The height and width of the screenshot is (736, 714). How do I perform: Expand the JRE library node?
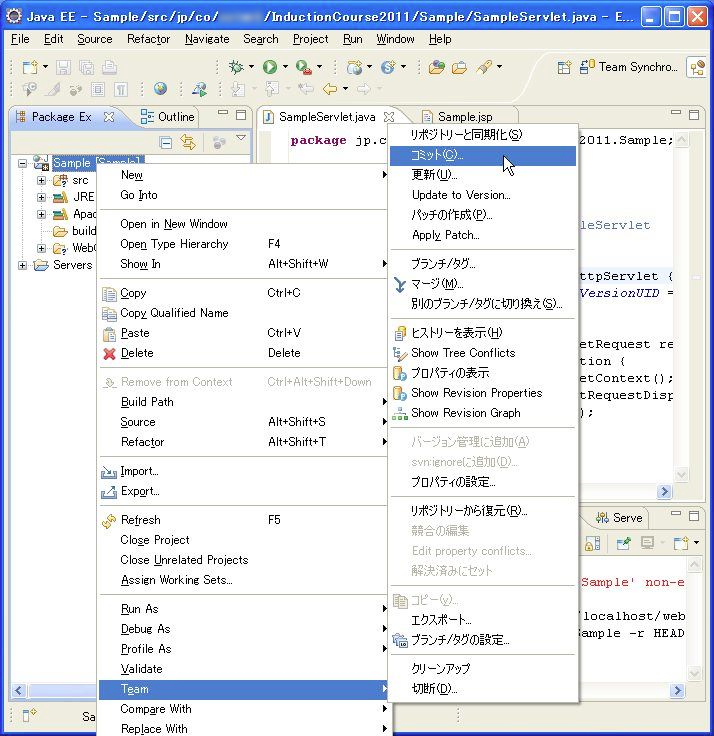point(41,197)
